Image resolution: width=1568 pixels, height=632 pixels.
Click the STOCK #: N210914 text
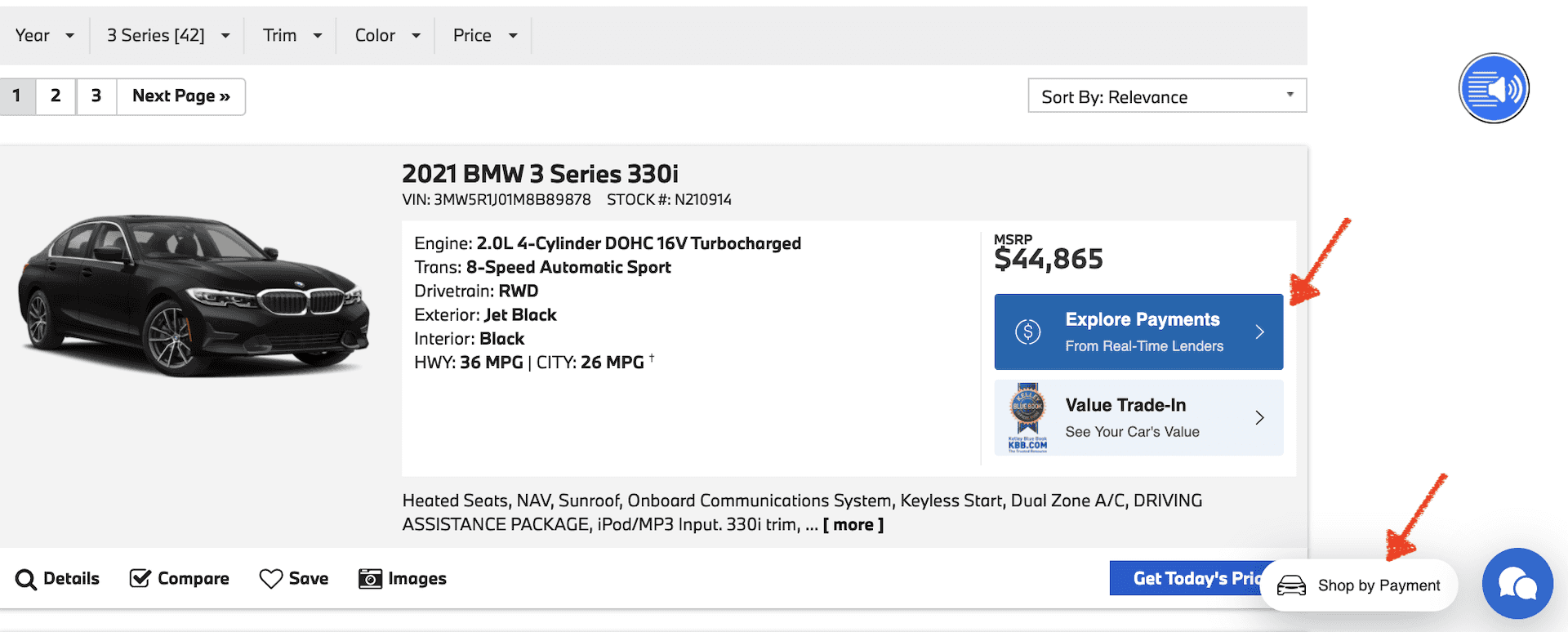point(669,200)
